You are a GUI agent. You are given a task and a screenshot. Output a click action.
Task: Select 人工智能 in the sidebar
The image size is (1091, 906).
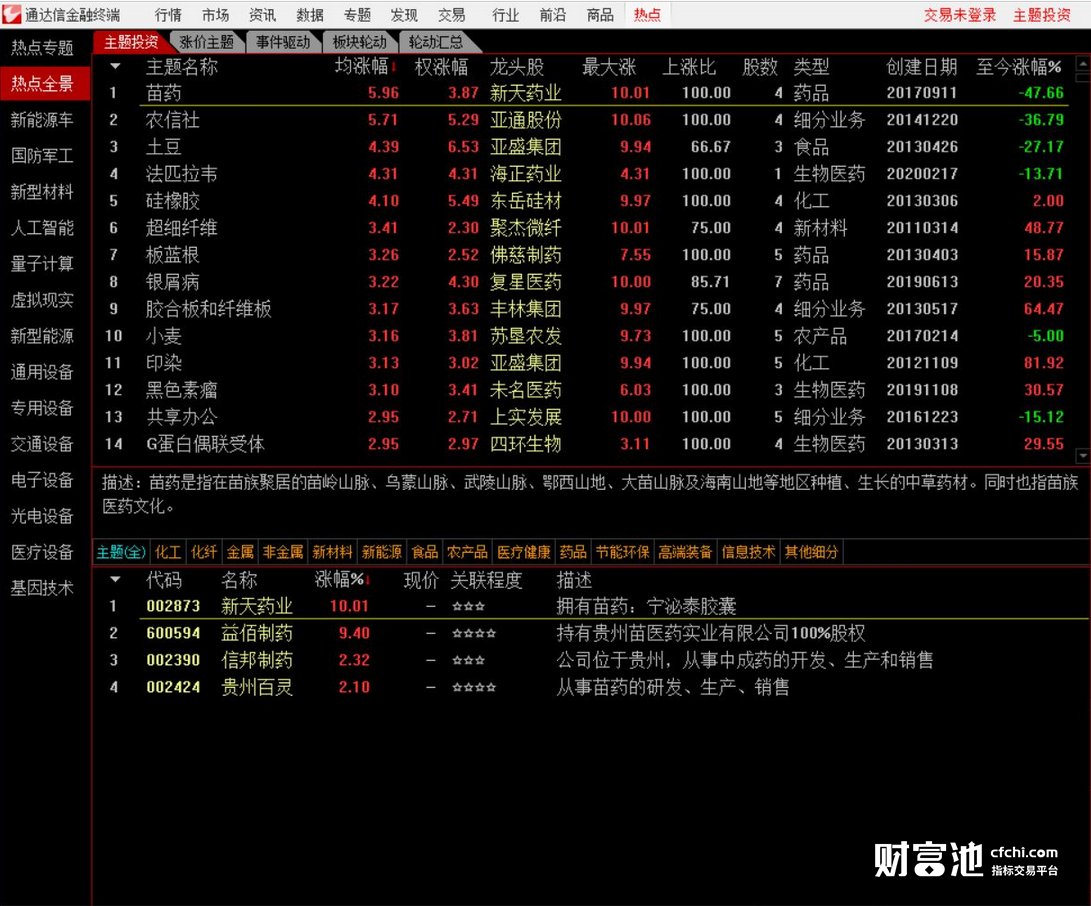click(42, 228)
